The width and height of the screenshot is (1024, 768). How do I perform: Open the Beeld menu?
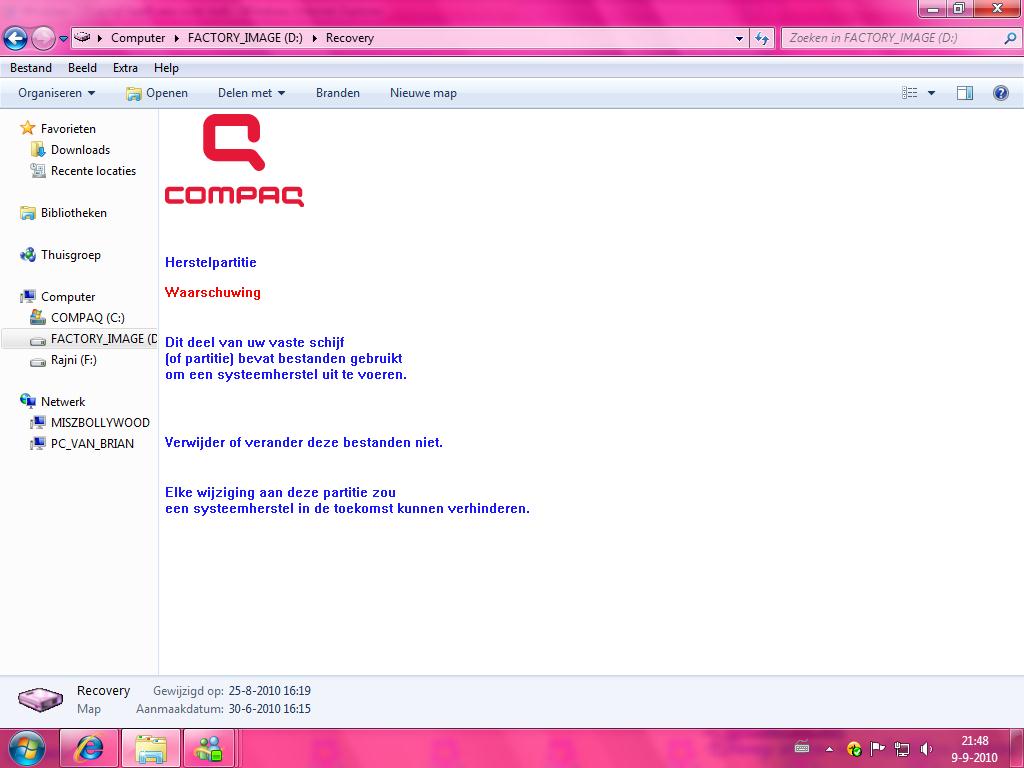tap(82, 68)
